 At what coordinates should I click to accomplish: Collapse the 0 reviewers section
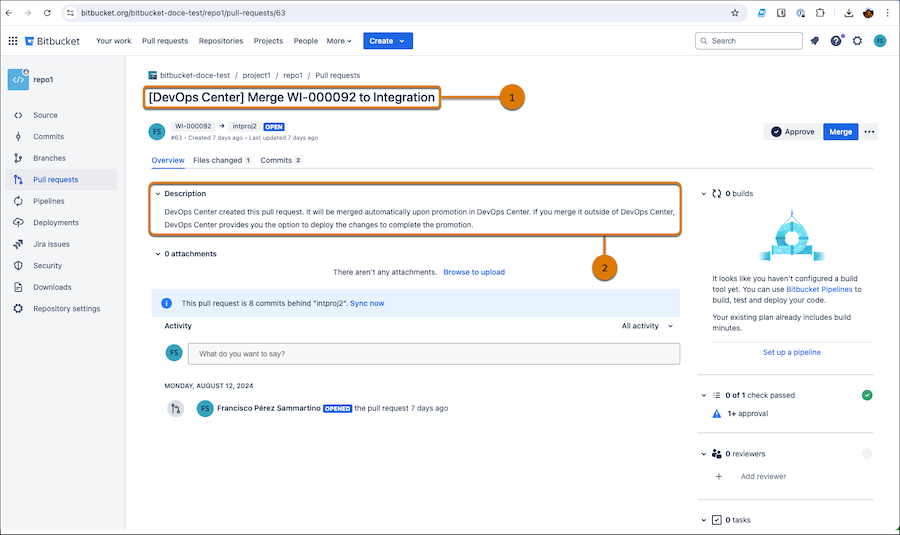click(704, 454)
